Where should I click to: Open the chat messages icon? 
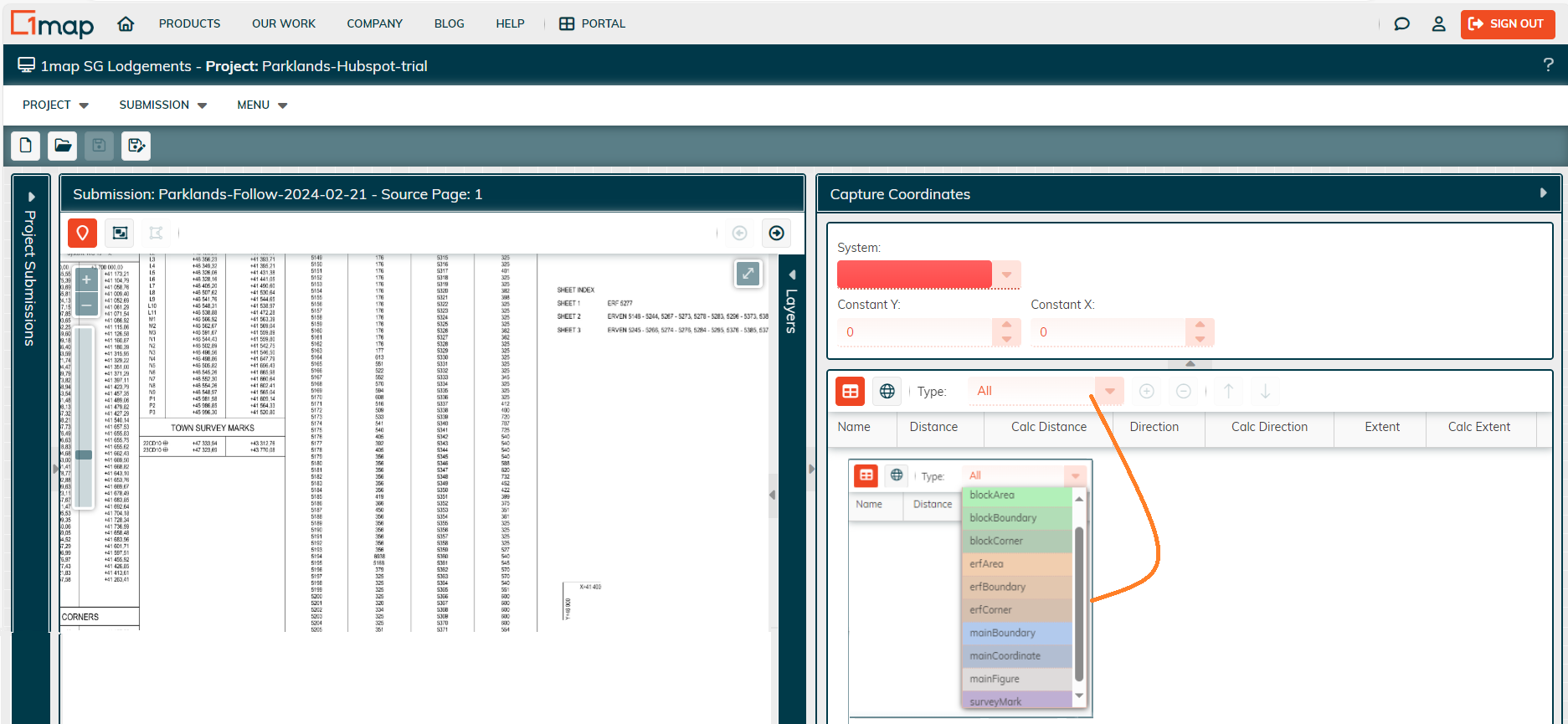pos(1401,23)
